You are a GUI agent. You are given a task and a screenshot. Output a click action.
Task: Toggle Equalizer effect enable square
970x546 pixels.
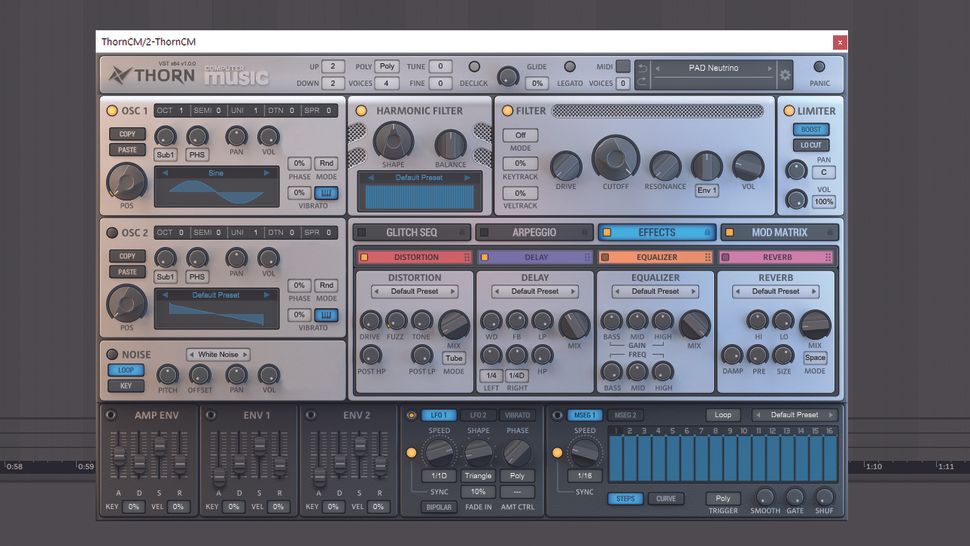tap(605, 257)
